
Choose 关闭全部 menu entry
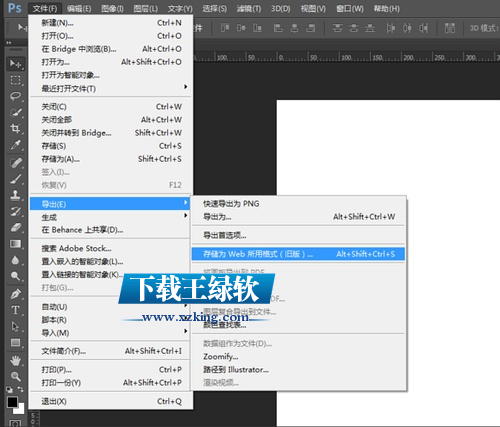pos(111,120)
